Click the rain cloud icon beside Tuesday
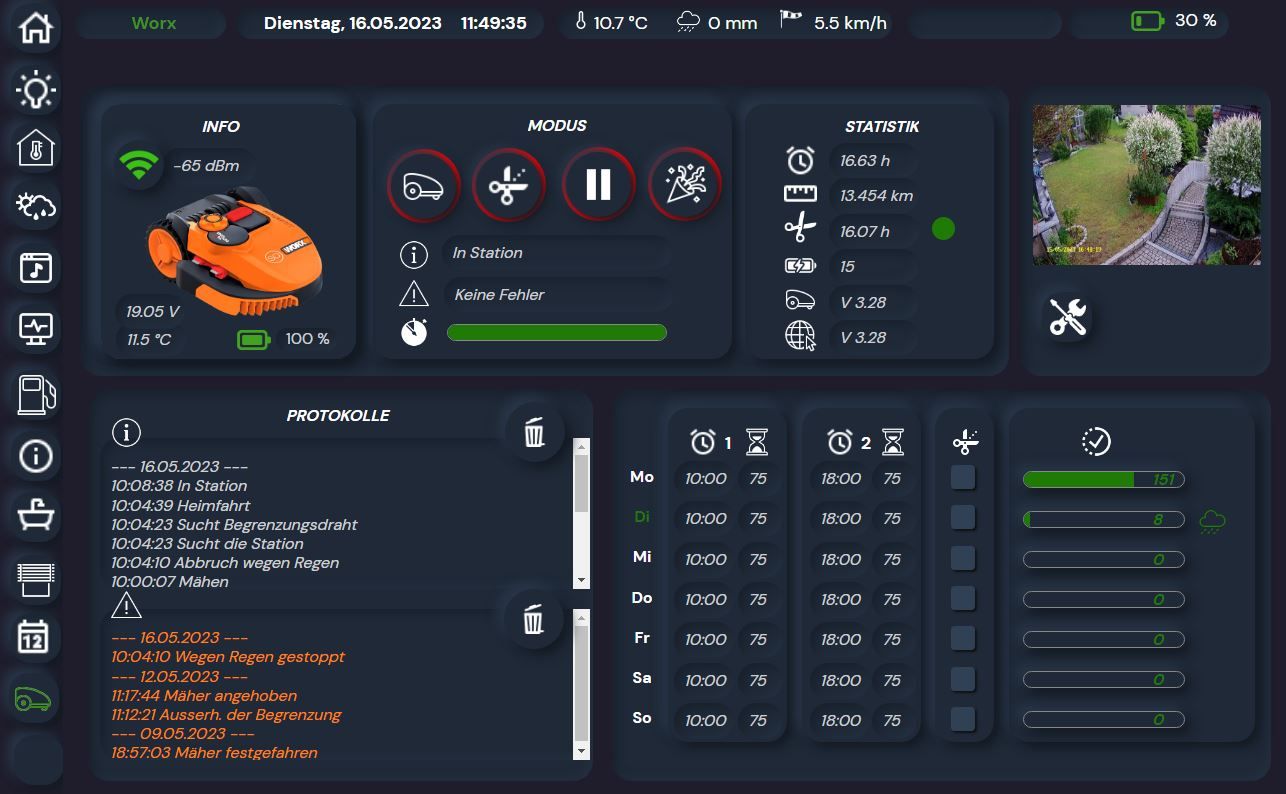Image resolution: width=1286 pixels, height=794 pixels. [x=1212, y=520]
